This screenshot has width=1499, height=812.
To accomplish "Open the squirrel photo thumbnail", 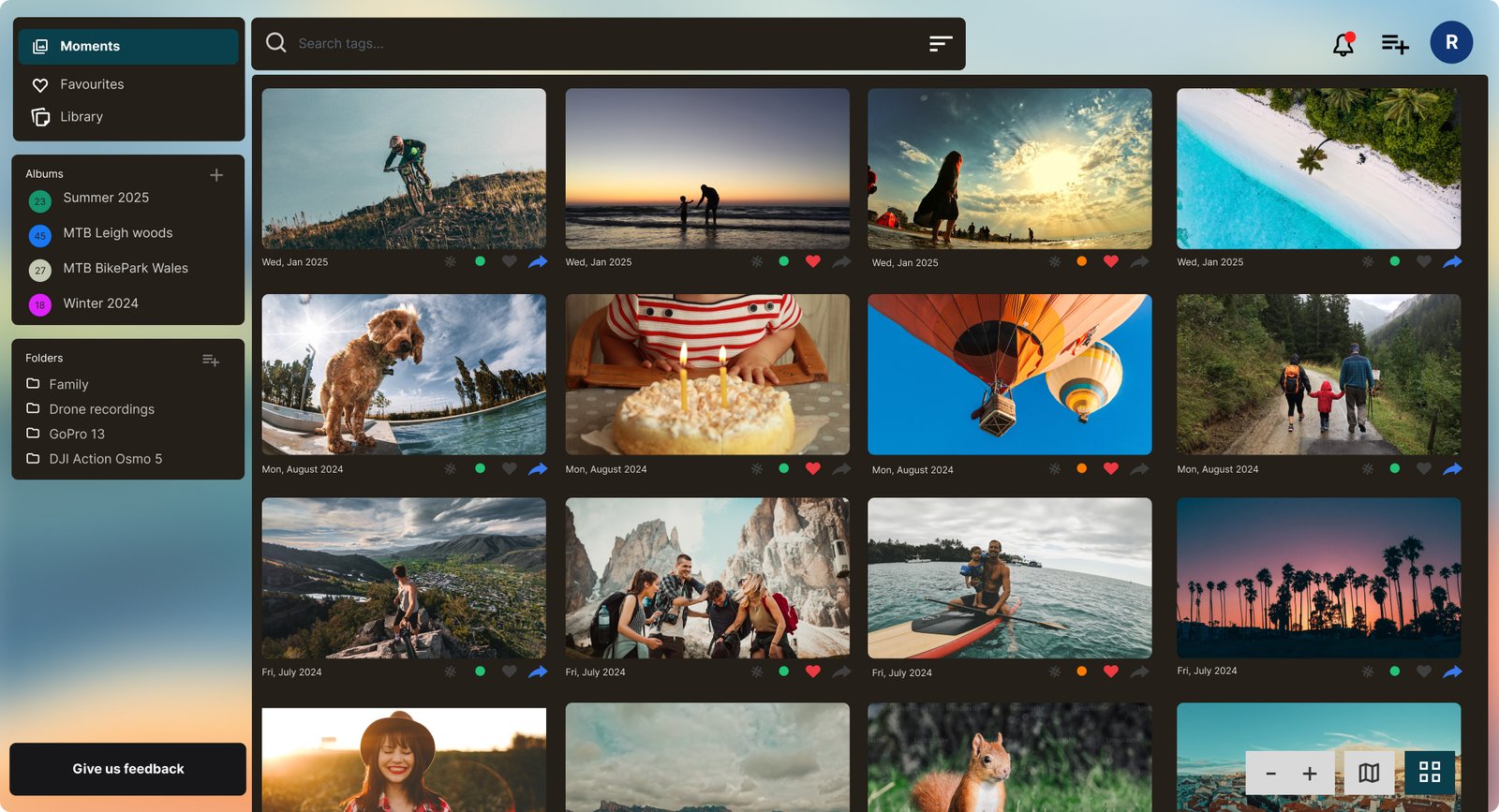I will tap(1010, 757).
